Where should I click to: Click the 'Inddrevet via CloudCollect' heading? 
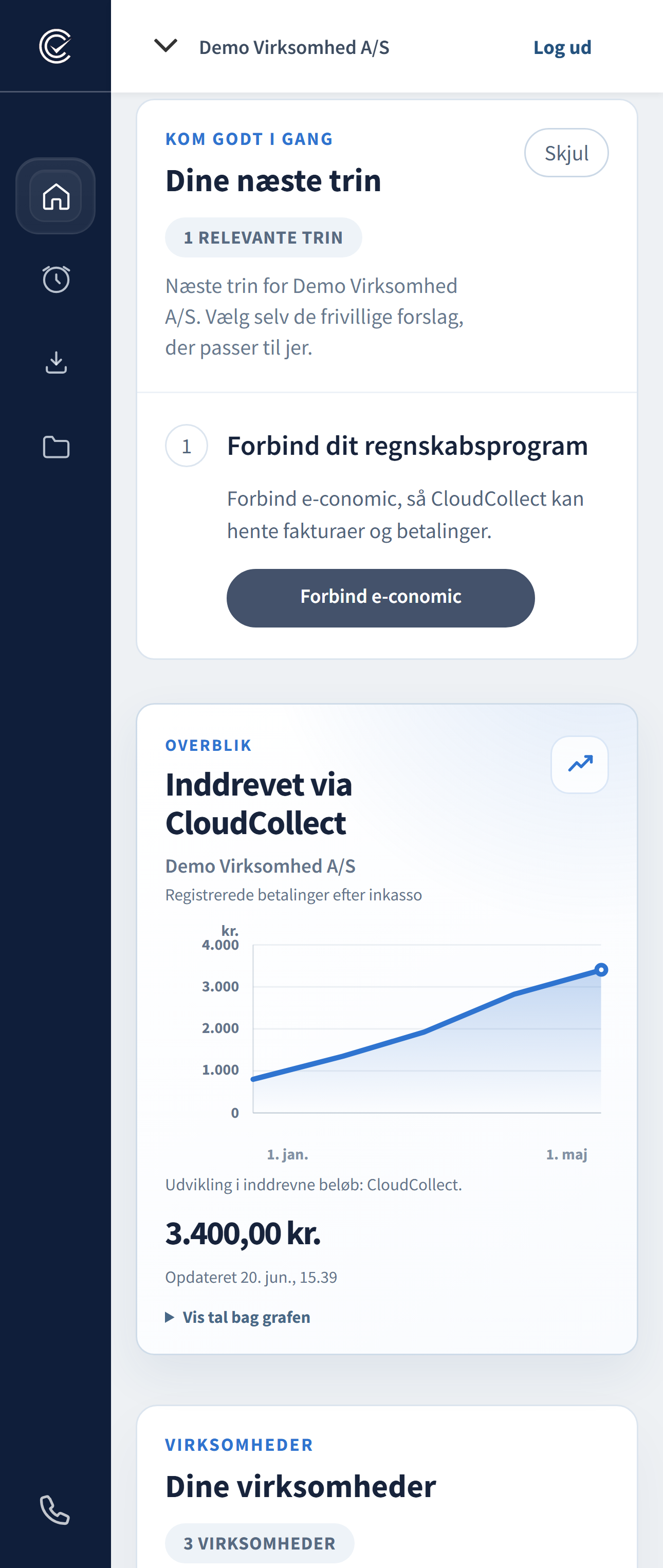pyautogui.click(x=259, y=803)
